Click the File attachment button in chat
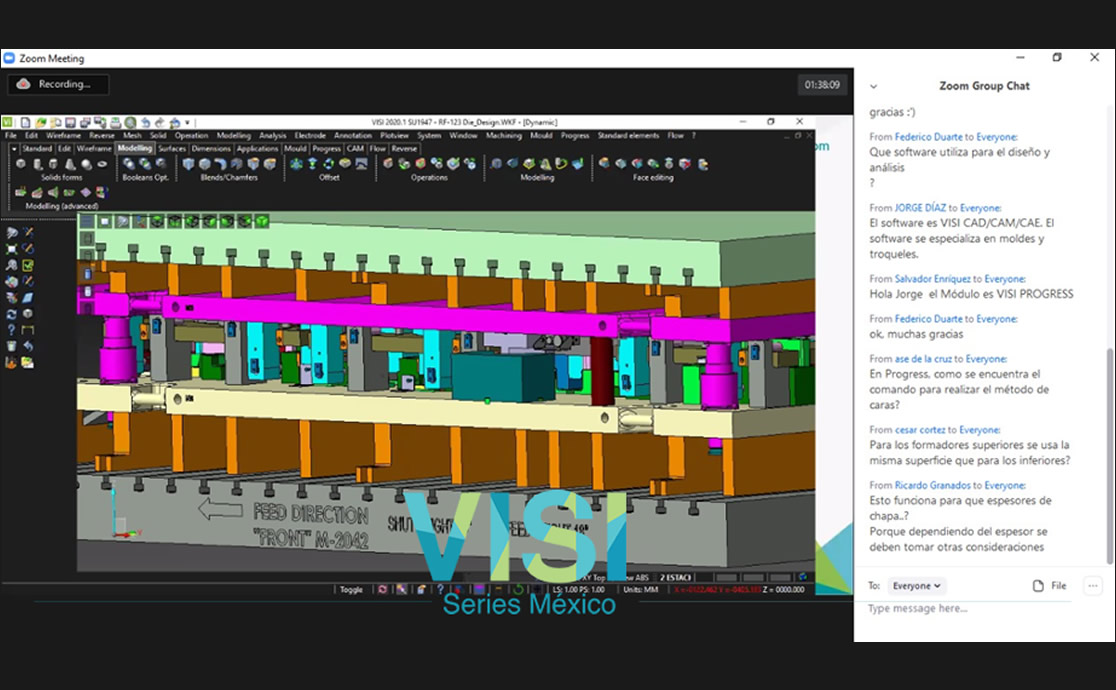The height and width of the screenshot is (690, 1116). [x=1049, y=585]
